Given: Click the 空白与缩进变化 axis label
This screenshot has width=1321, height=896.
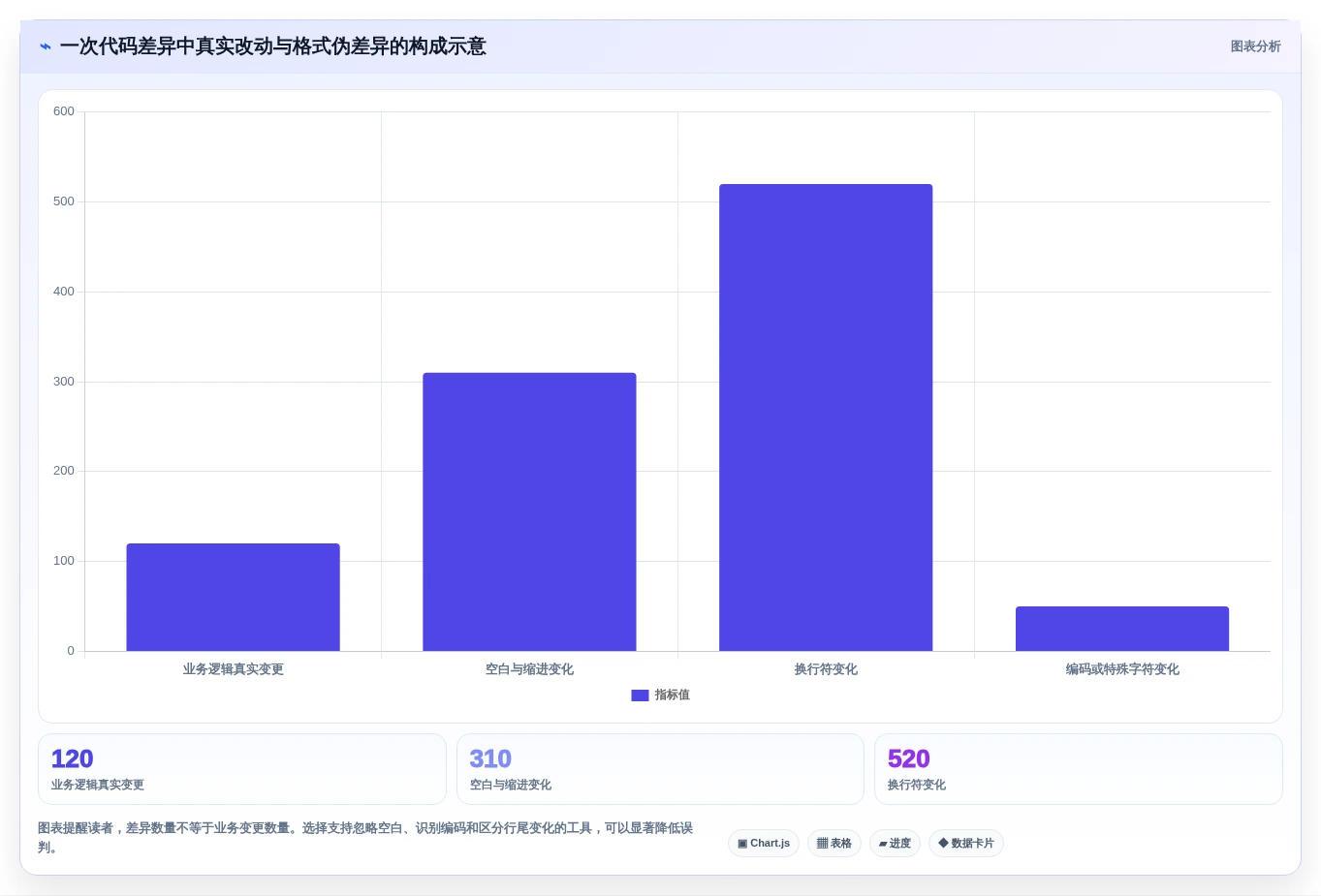Looking at the screenshot, I should [529, 669].
